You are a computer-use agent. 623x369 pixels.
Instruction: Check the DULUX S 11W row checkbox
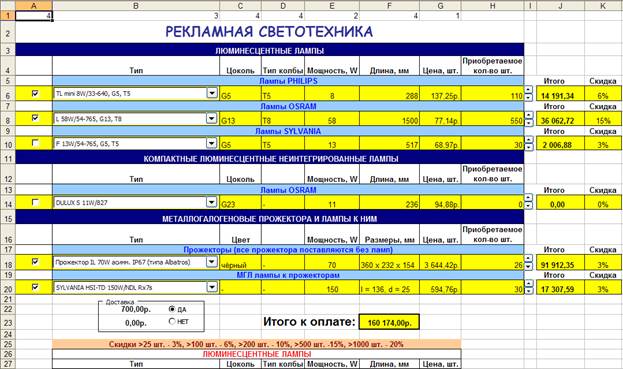point(35,203)
